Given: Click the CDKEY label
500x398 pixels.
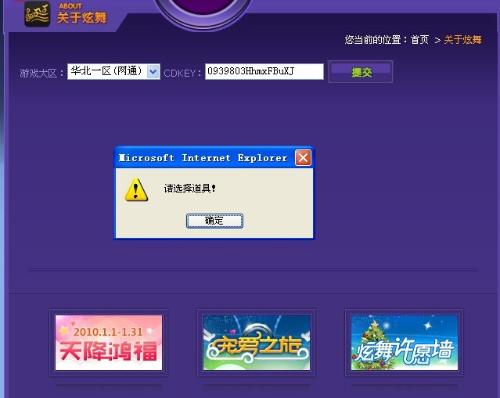Looking at the screenshot, I should tap(182, 73).
